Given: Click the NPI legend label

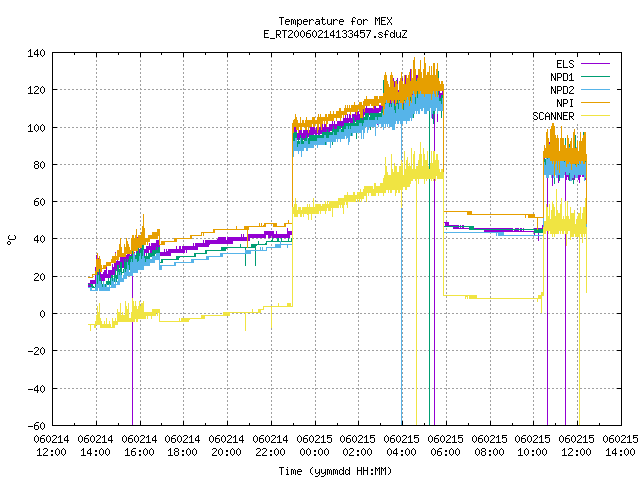Looking at the screenshot, I should (x=565, y=103).
